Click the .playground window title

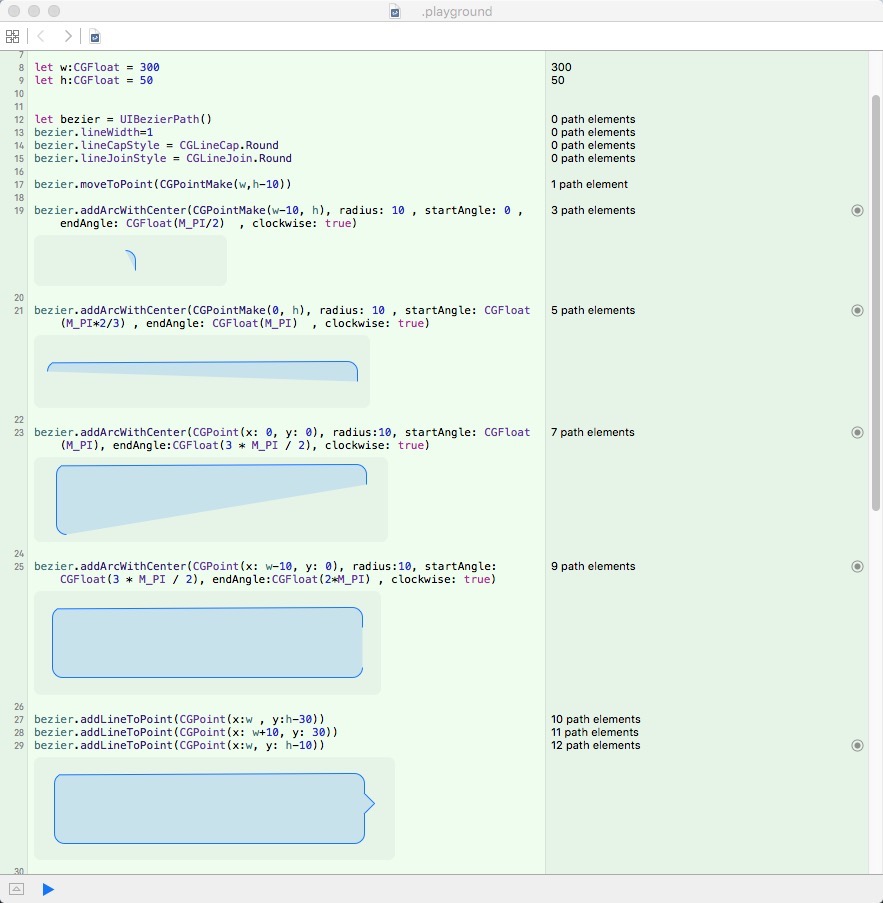click(x=456, y=12)
